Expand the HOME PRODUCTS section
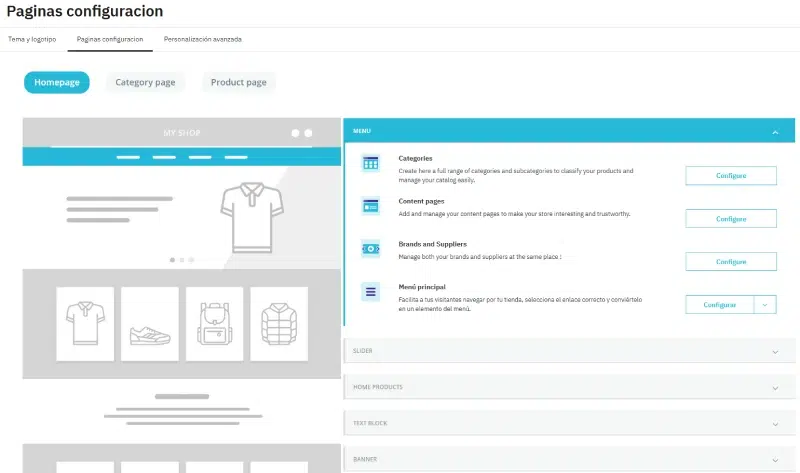Screen dimensions: 800x473 [x=775, y=387]
